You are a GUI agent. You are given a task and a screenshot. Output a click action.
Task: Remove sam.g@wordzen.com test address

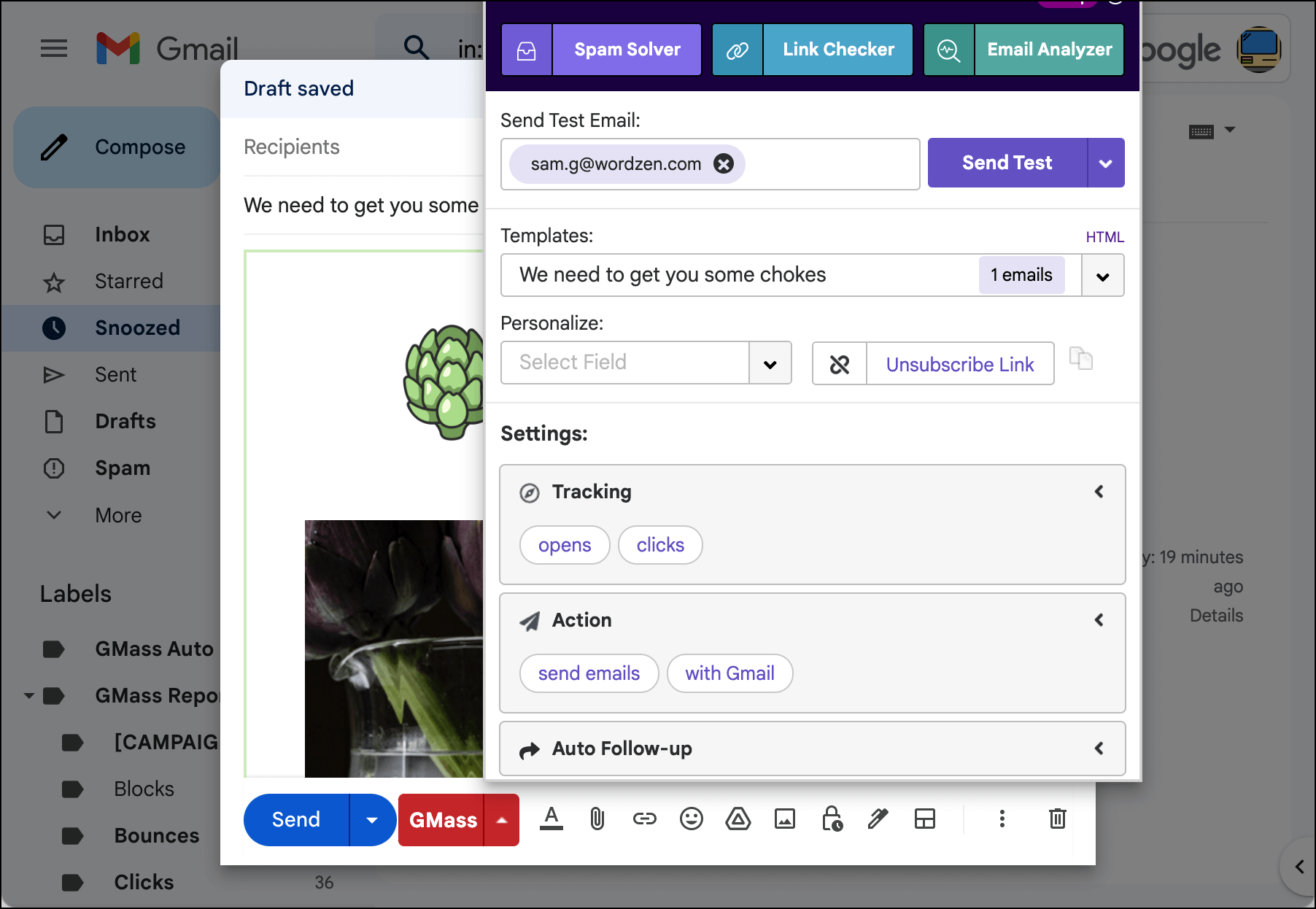pyautogui.click(x=724, y=164)
